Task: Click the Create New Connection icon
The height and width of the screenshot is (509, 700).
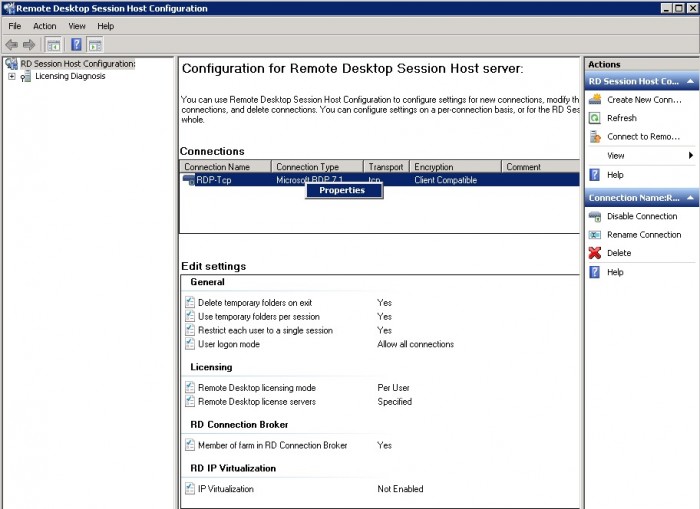Action: pos(595,100)
